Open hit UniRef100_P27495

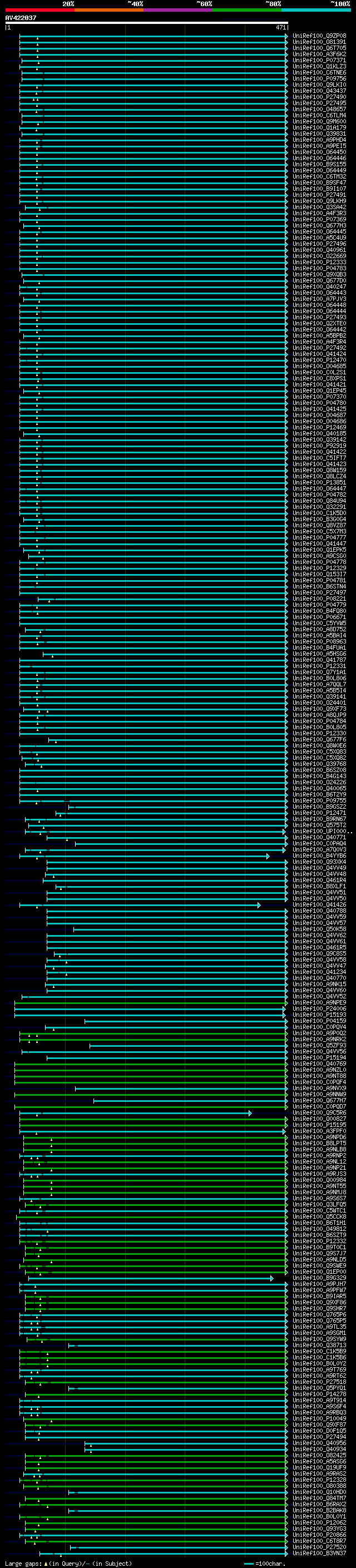[x=319, y=103]
